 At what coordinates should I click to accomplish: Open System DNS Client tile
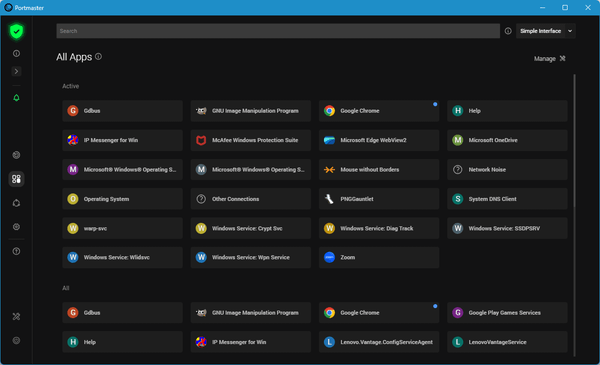point(507,199)
